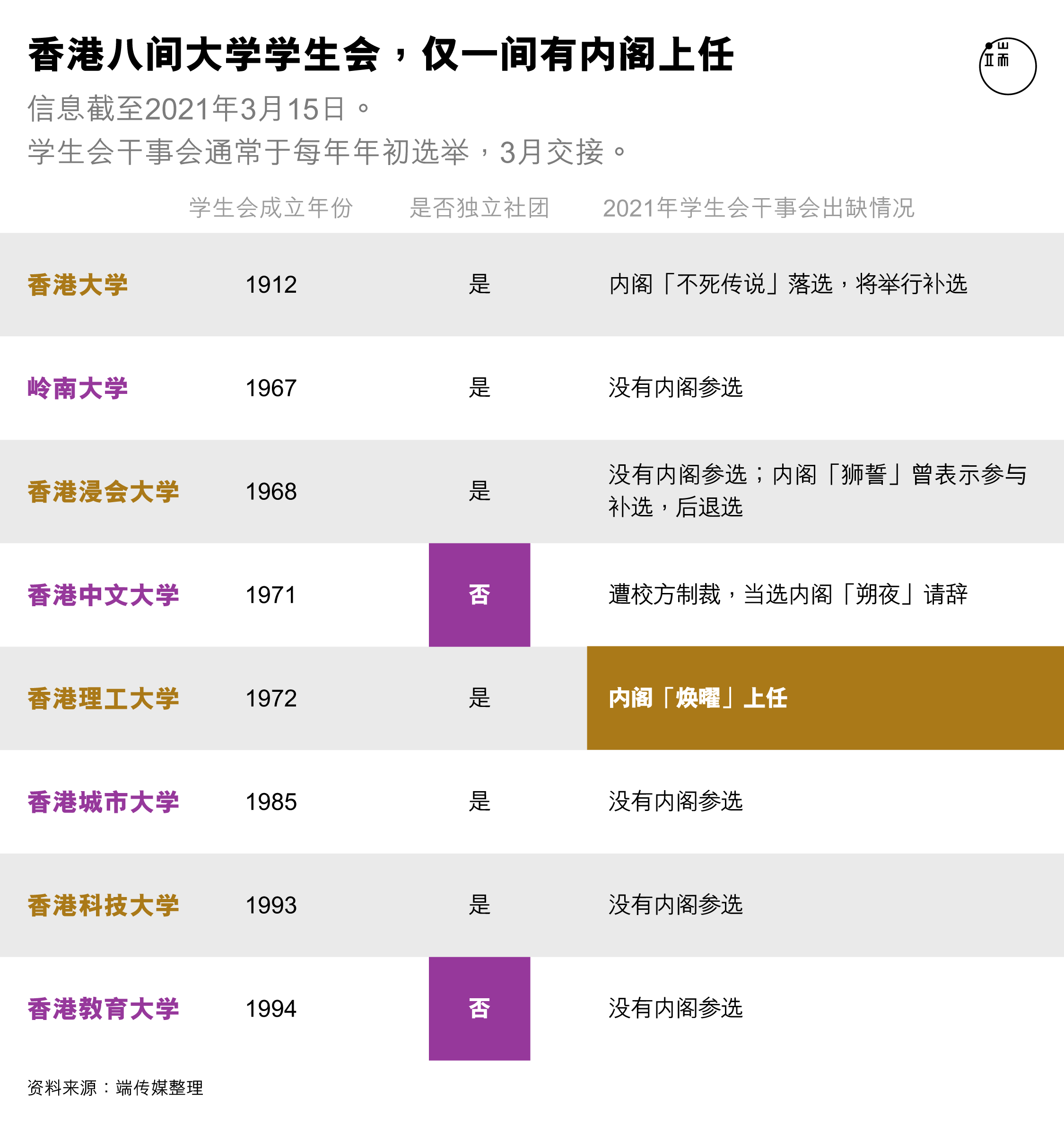Click the year 1912 cell
This screenshot has height=1133, width=1064.
(271, 285)
